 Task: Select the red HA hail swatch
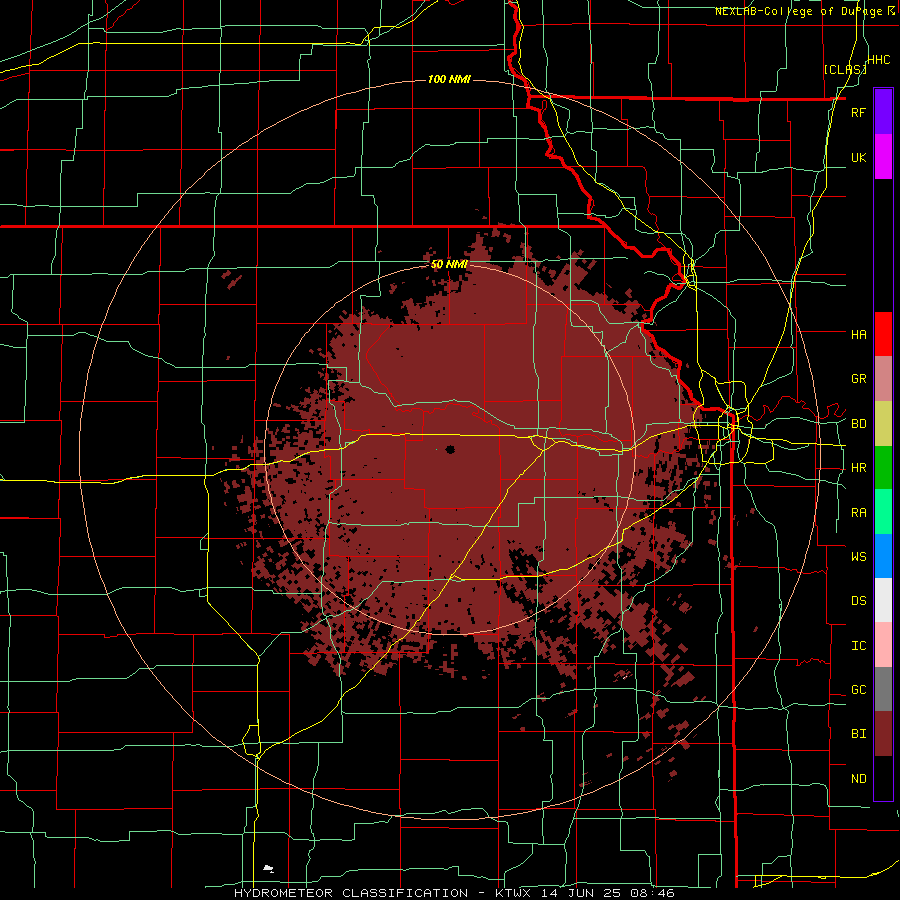coord(883,334)
